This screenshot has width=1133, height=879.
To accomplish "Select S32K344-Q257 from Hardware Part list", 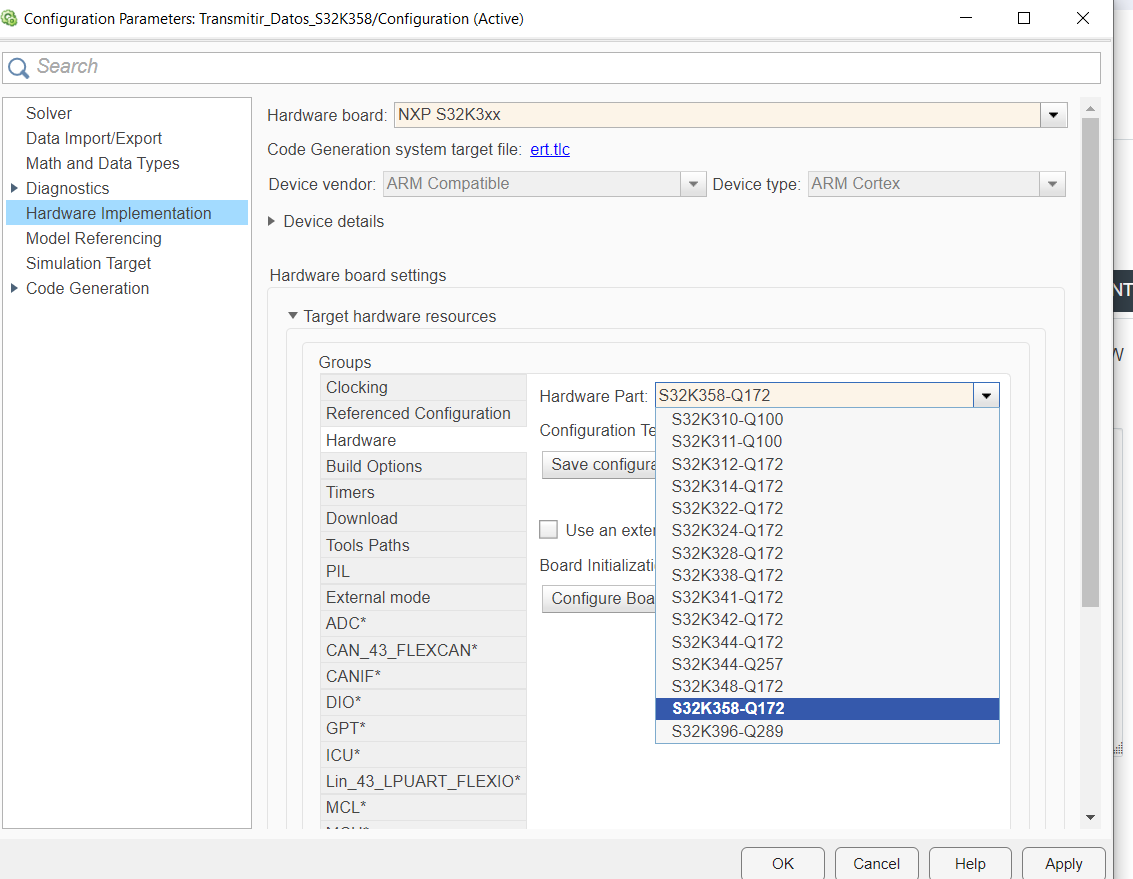I will pos(728,664).
